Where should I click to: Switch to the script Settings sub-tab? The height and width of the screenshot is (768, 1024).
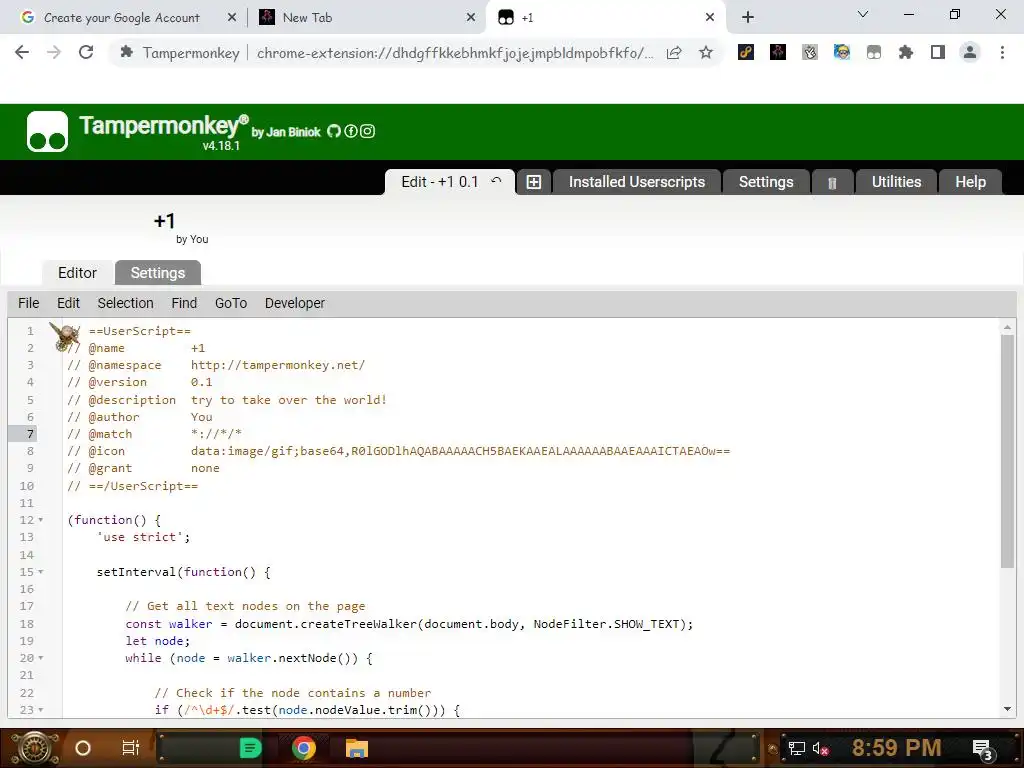coord(157,273)
